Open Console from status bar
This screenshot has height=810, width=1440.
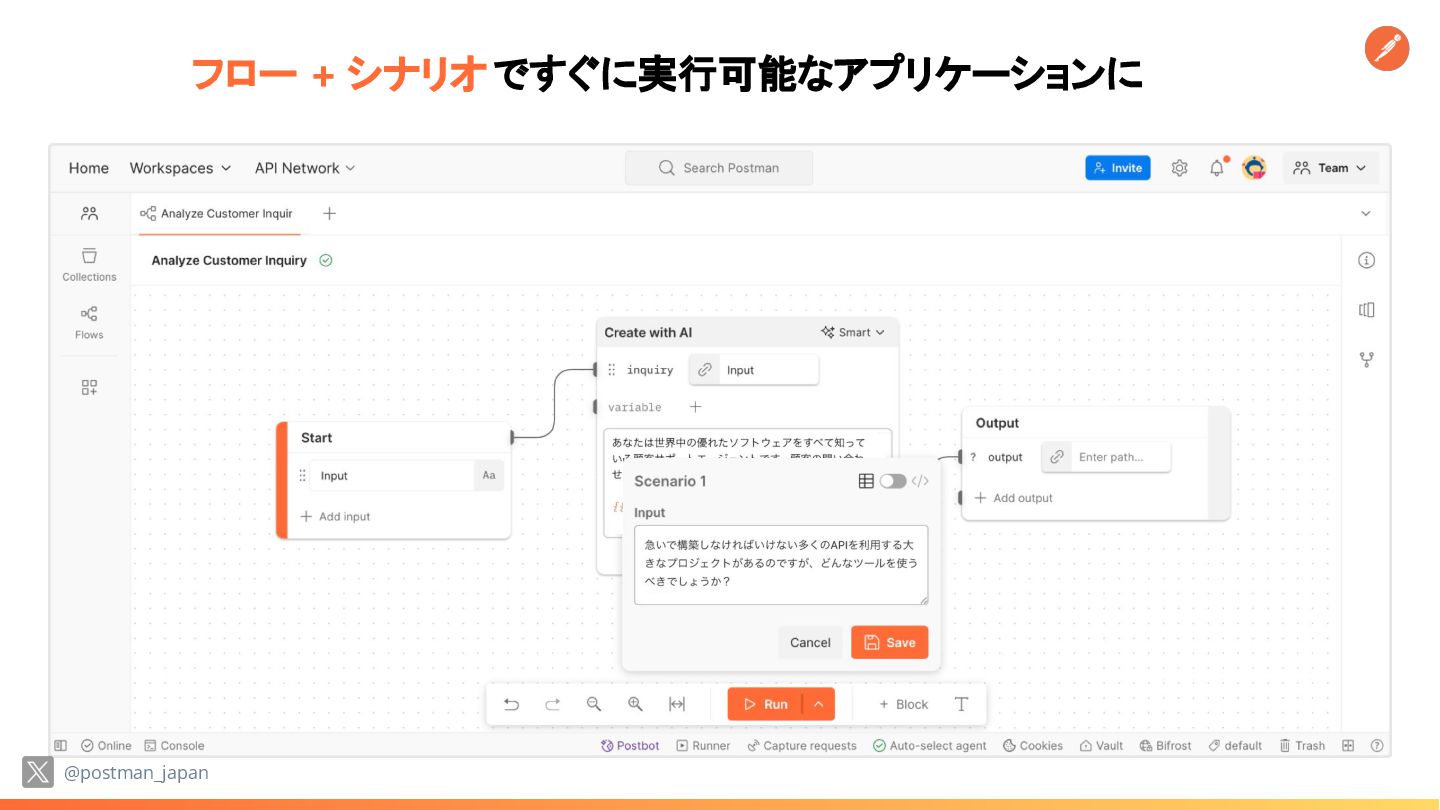point(174,746)
